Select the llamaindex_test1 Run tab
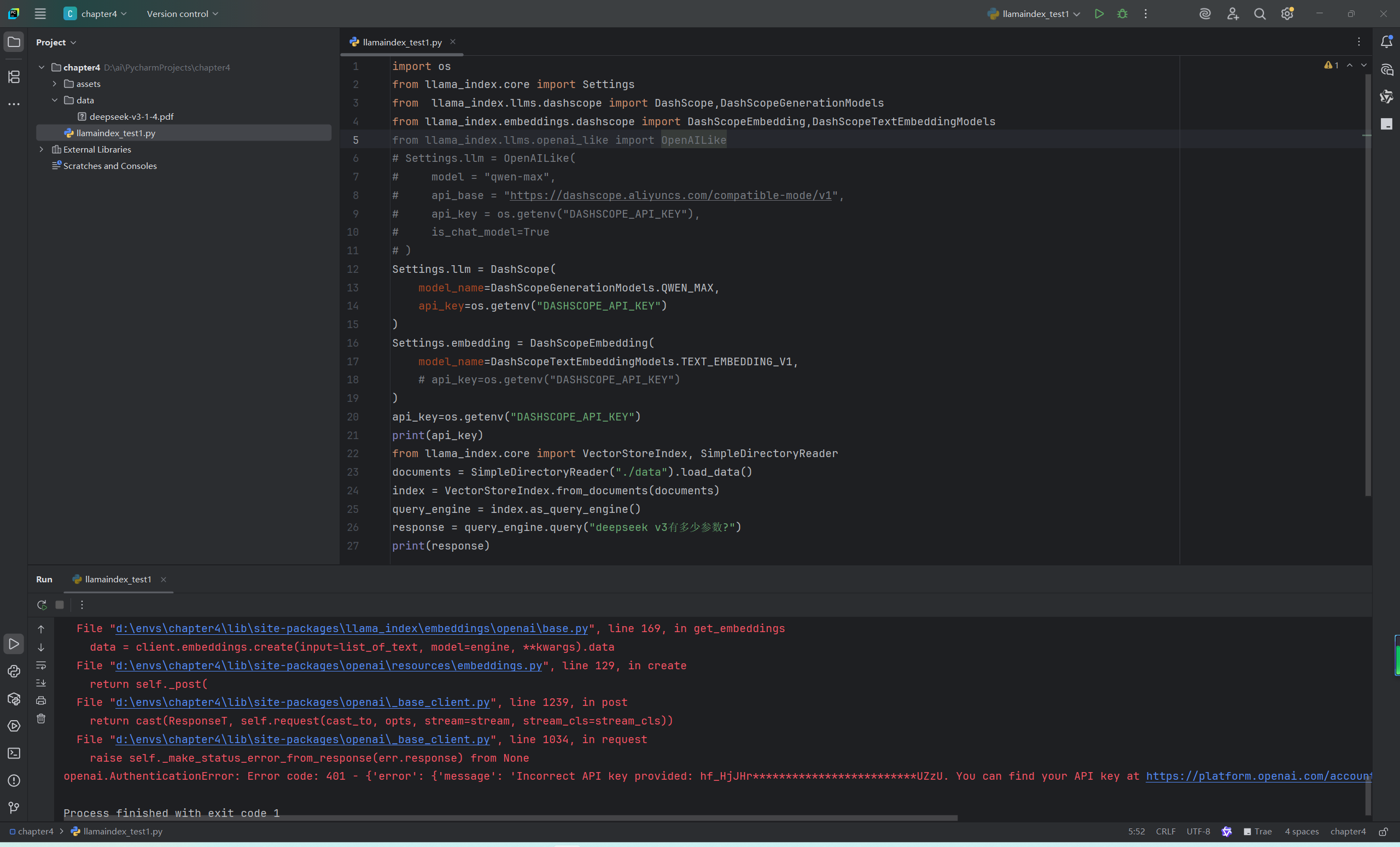Screen dimensions: 1400x847 click(118, 579)
